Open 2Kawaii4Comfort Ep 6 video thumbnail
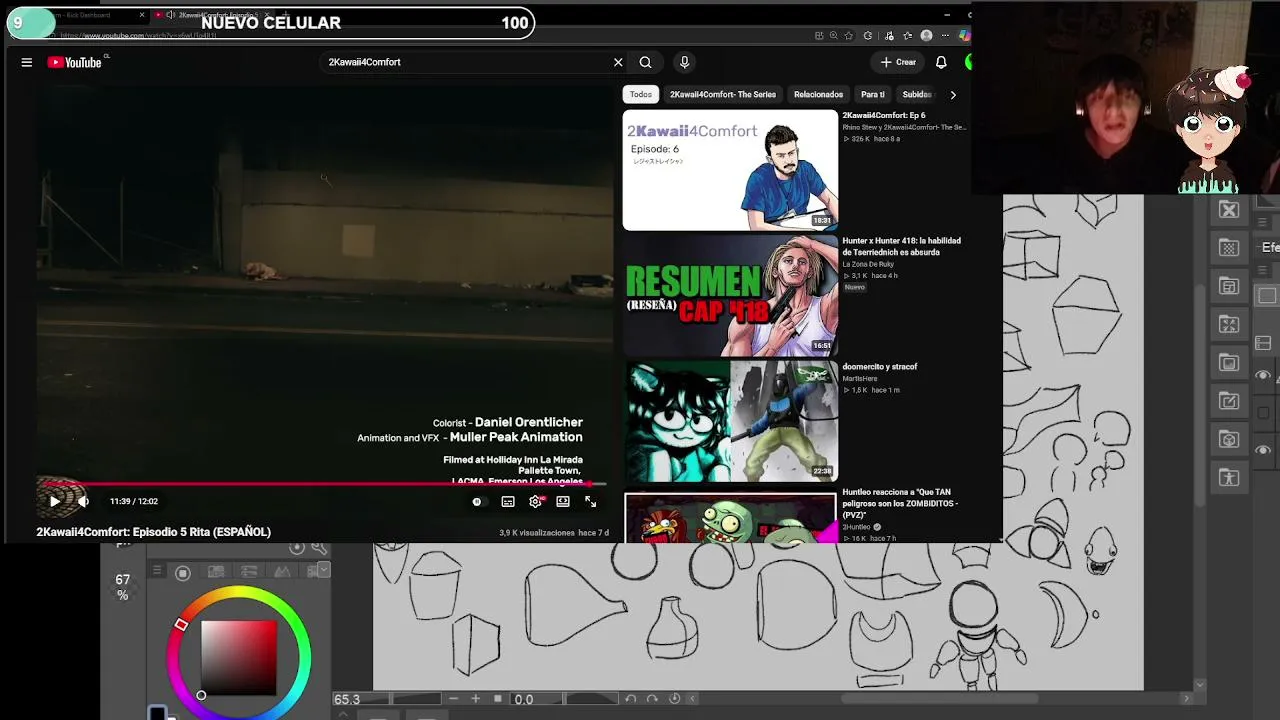This screenshot has width=1280, height=720. tap(730, 170)
